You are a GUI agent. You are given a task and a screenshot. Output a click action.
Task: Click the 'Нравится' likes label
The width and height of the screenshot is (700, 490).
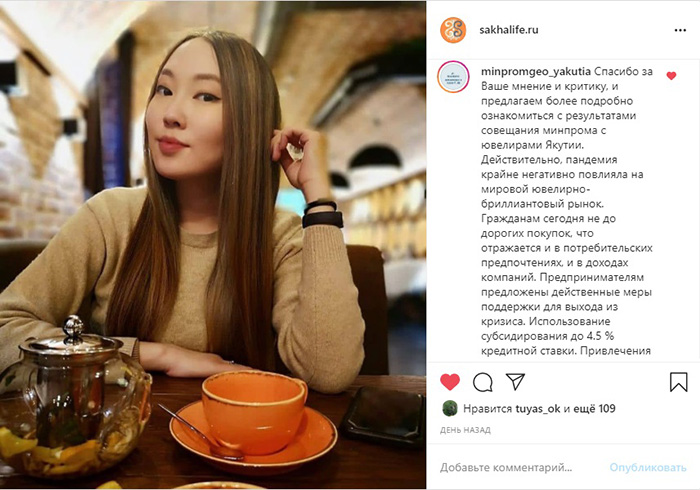pos(488,409)
